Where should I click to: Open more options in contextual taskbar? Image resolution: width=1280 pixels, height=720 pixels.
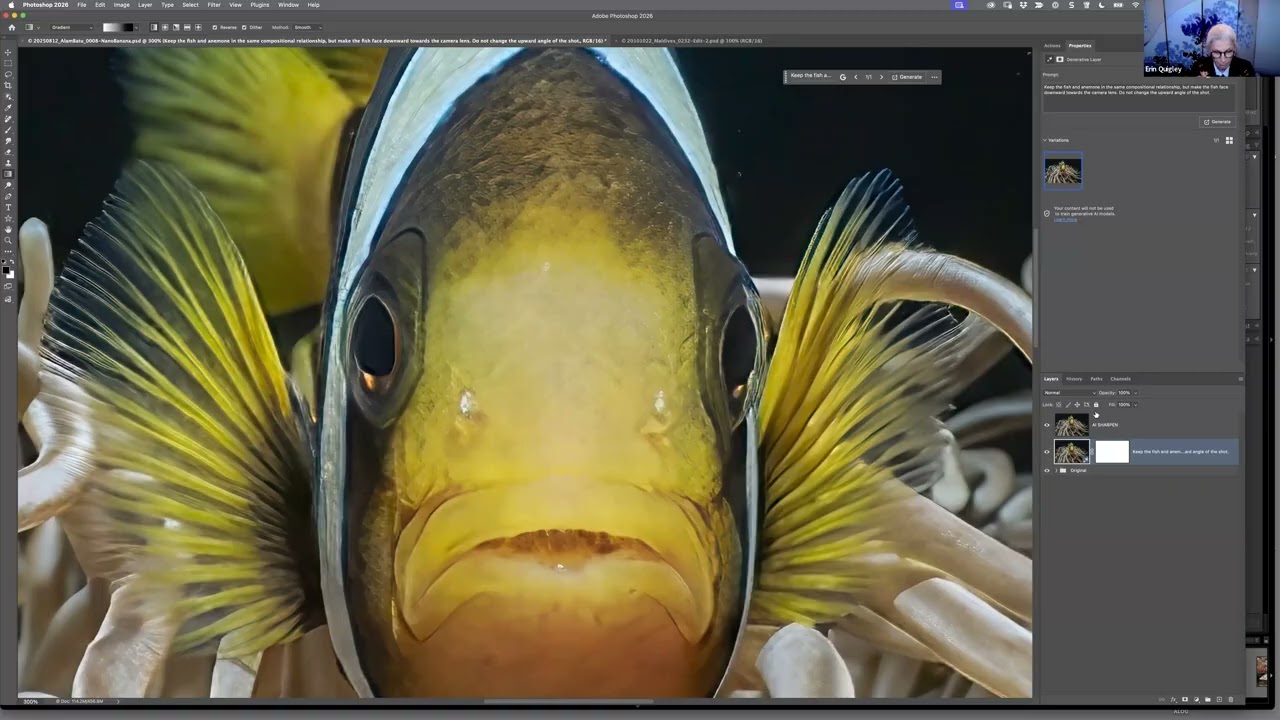[x=935, y=77]
